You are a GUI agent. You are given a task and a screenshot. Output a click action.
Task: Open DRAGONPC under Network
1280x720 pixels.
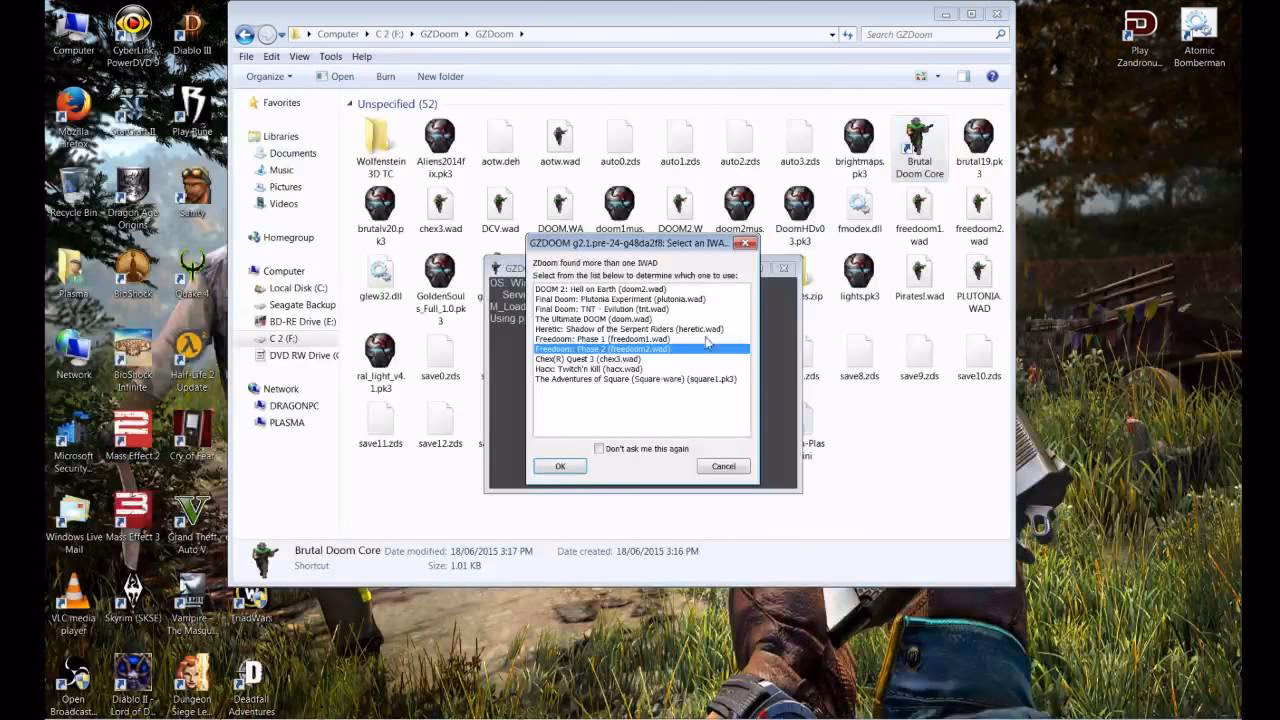click(x=295, y=406)
